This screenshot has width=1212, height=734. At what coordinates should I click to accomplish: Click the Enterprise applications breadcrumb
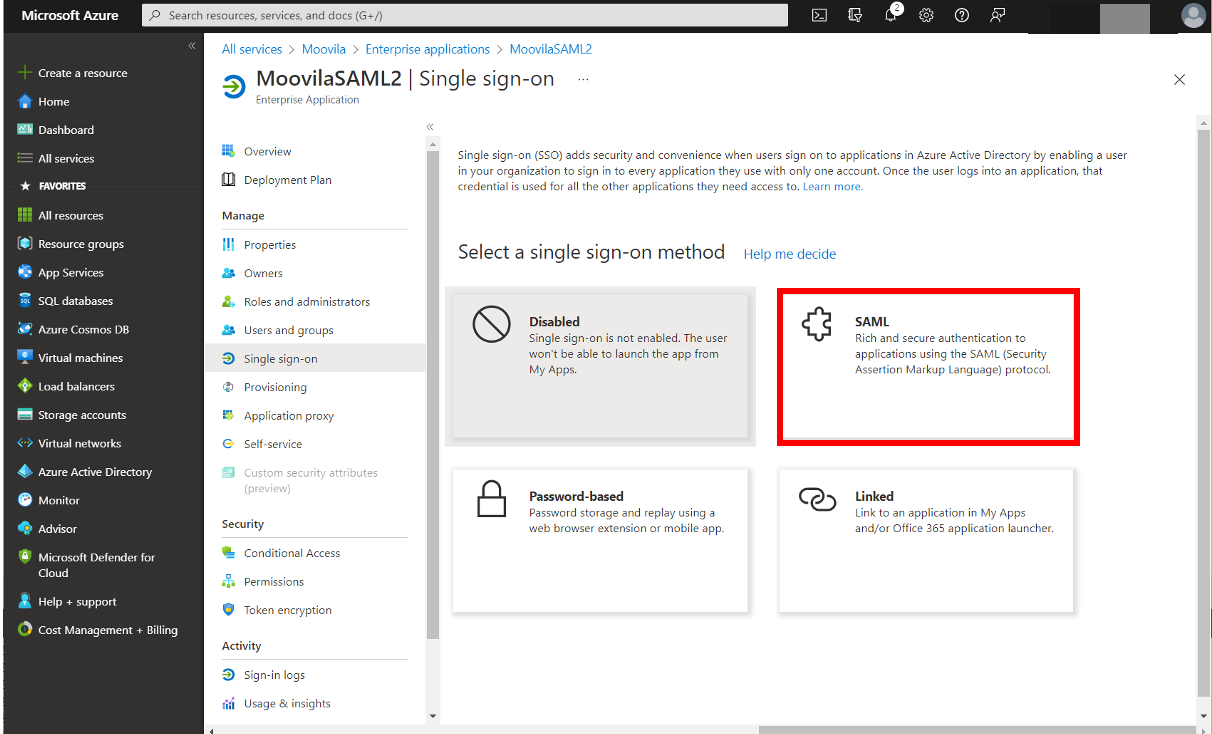pos(427,49)
